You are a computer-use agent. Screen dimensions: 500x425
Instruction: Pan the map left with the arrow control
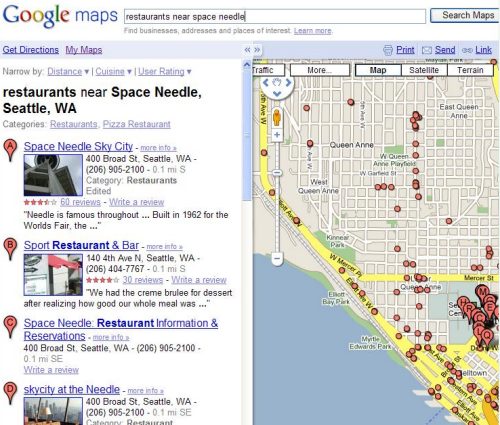[x=266, y=83]
